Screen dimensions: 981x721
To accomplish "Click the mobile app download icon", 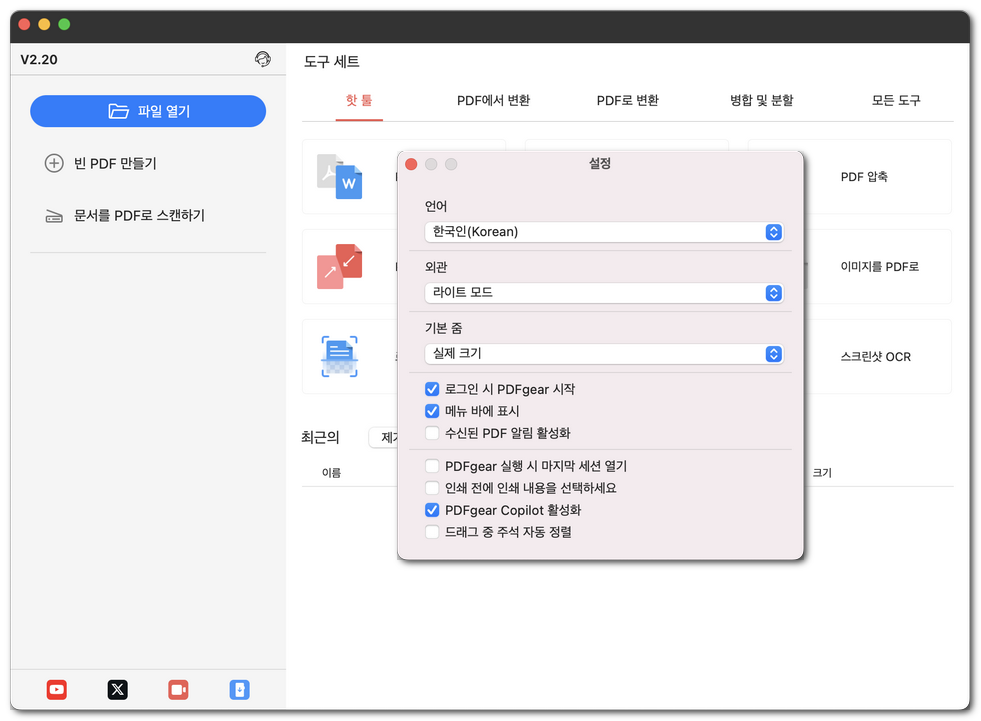I will [x=239, y=689].
